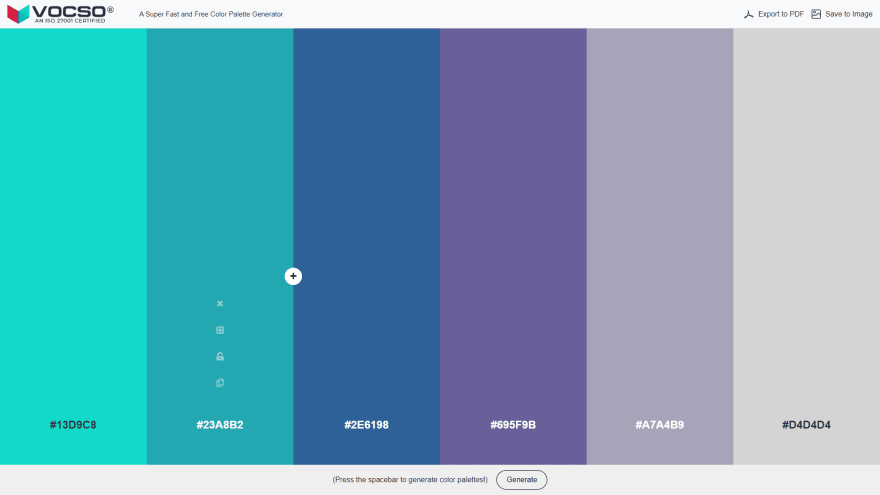Click the Save to Image picture icon
Screen dimensions: 880x495
(816, 14)
